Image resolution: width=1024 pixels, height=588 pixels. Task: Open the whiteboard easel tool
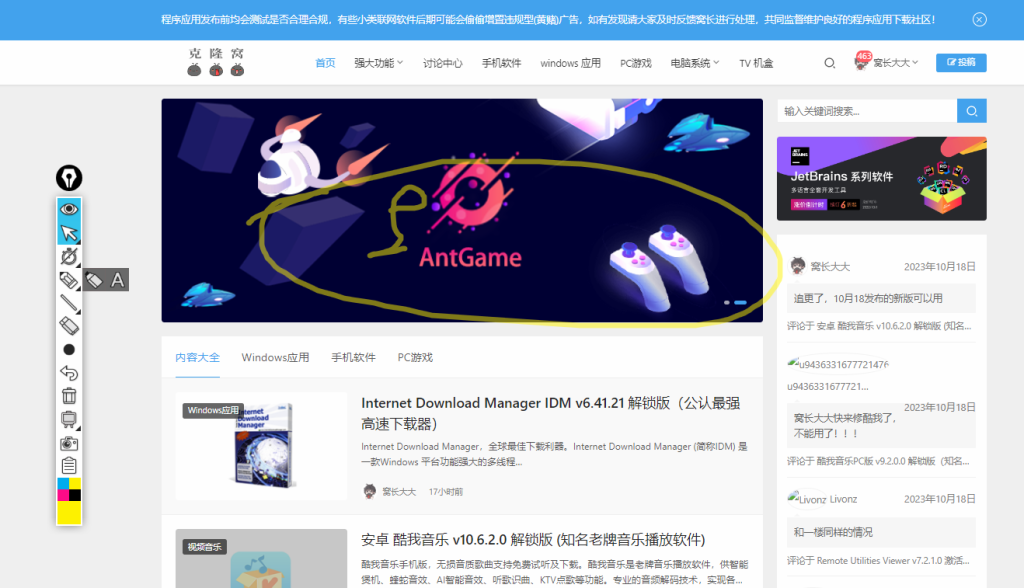(x=69, y=419)
